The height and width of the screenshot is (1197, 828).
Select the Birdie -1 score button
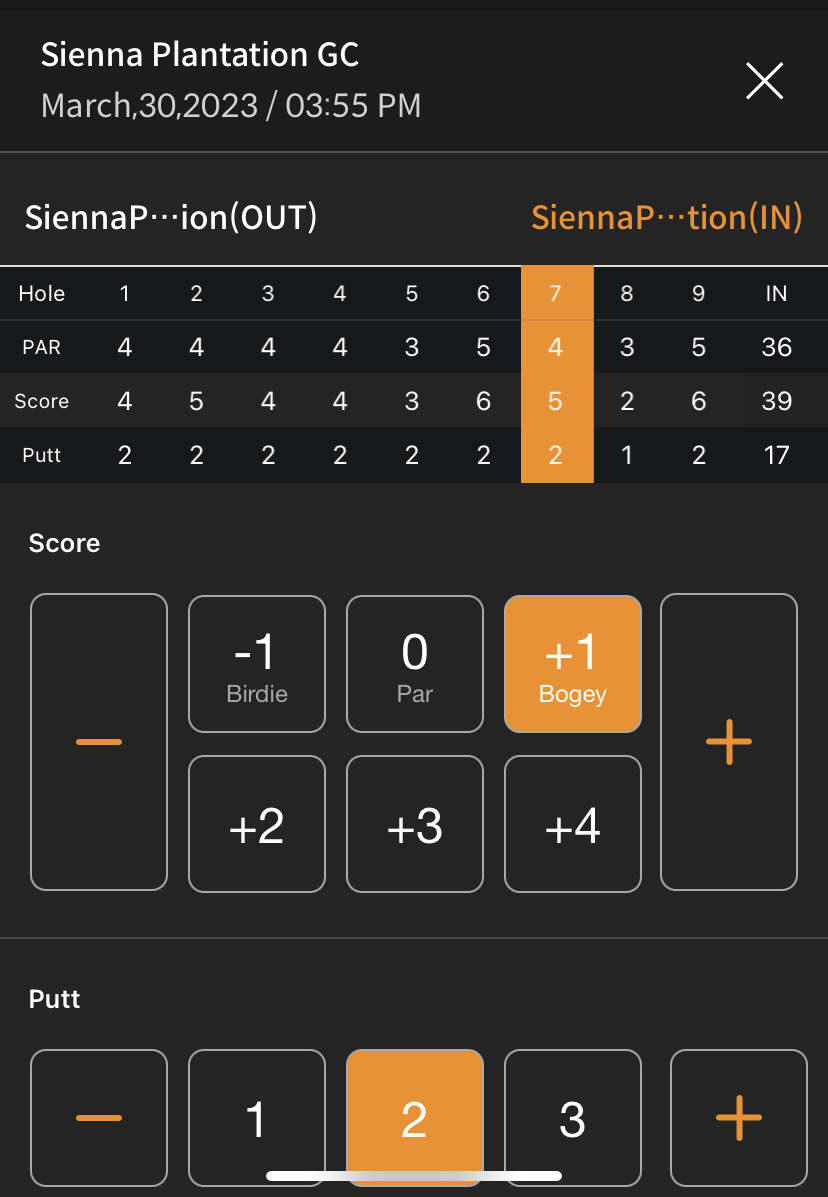(x=256, y=664)
